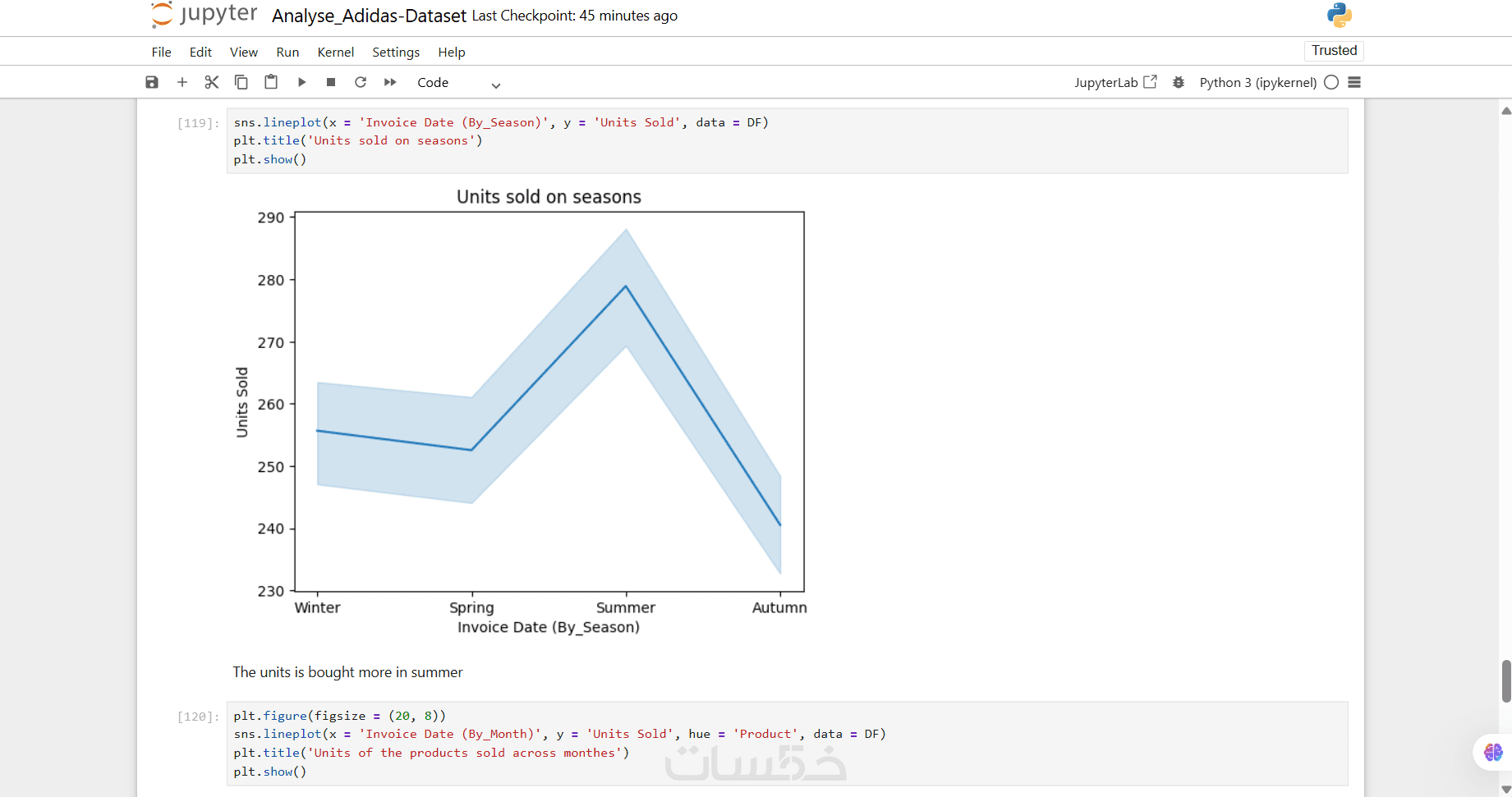Viewport: 1512px width, 797px height.
Task: Insert a new cell with the plus icon
Action: coord(182,82)
